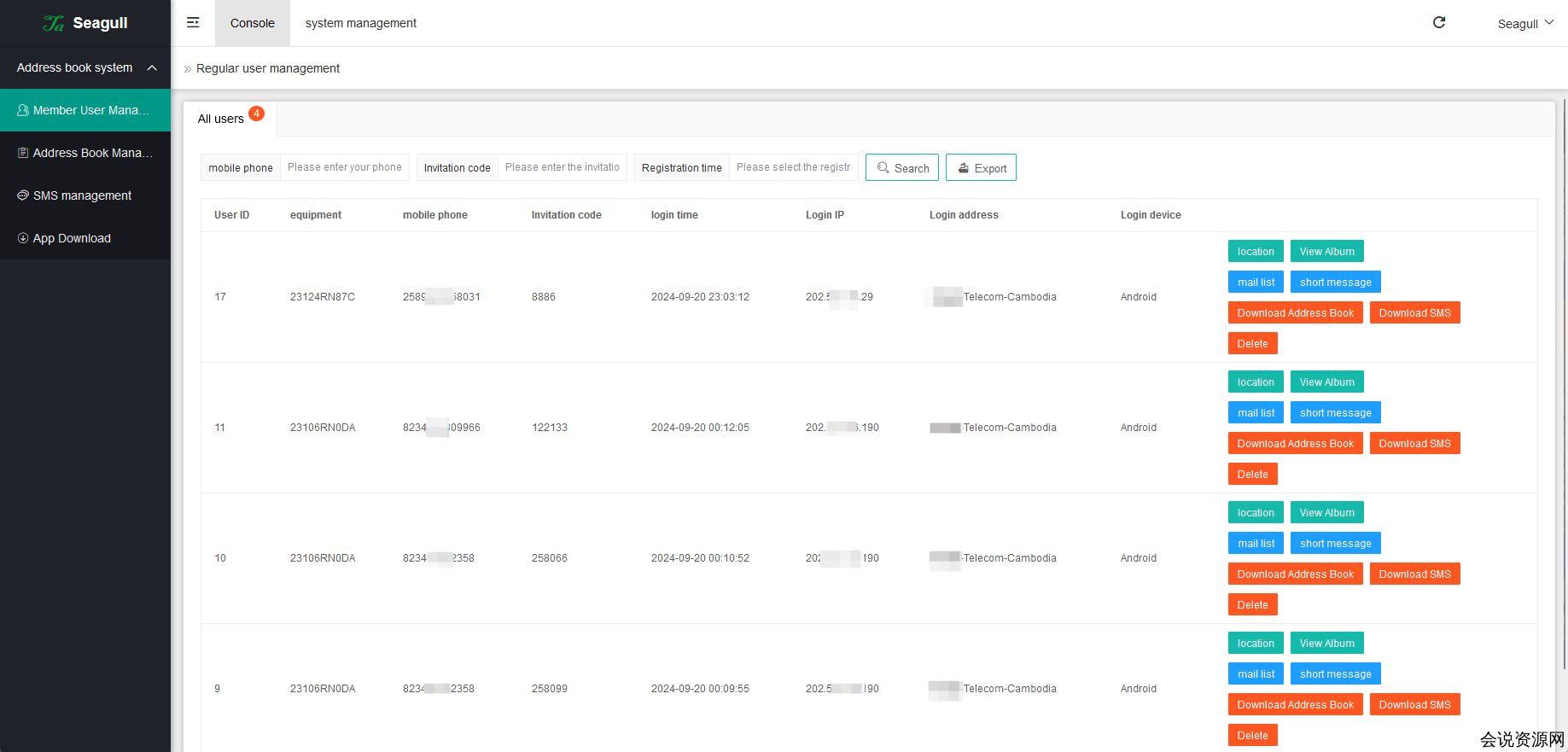Click the Regular user management breadcrumb
Image resolution: width=1568 pixels, height=752 pixels.
tap(268, 68)
